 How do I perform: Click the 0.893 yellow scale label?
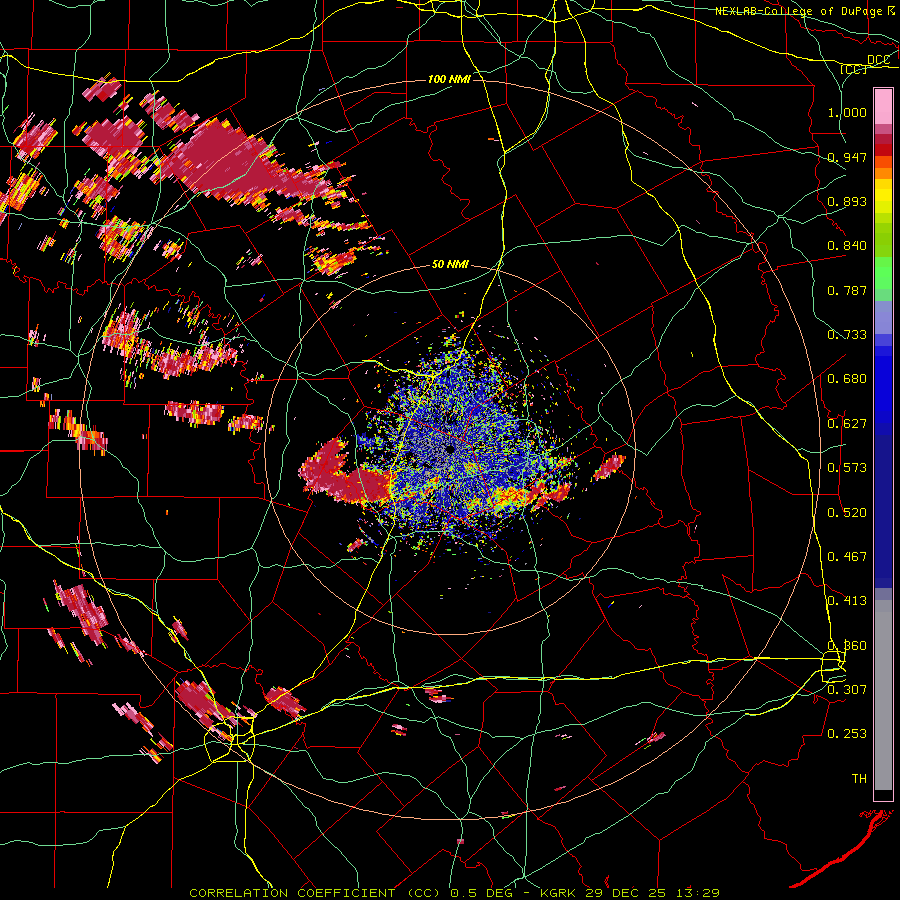(847, 201)
